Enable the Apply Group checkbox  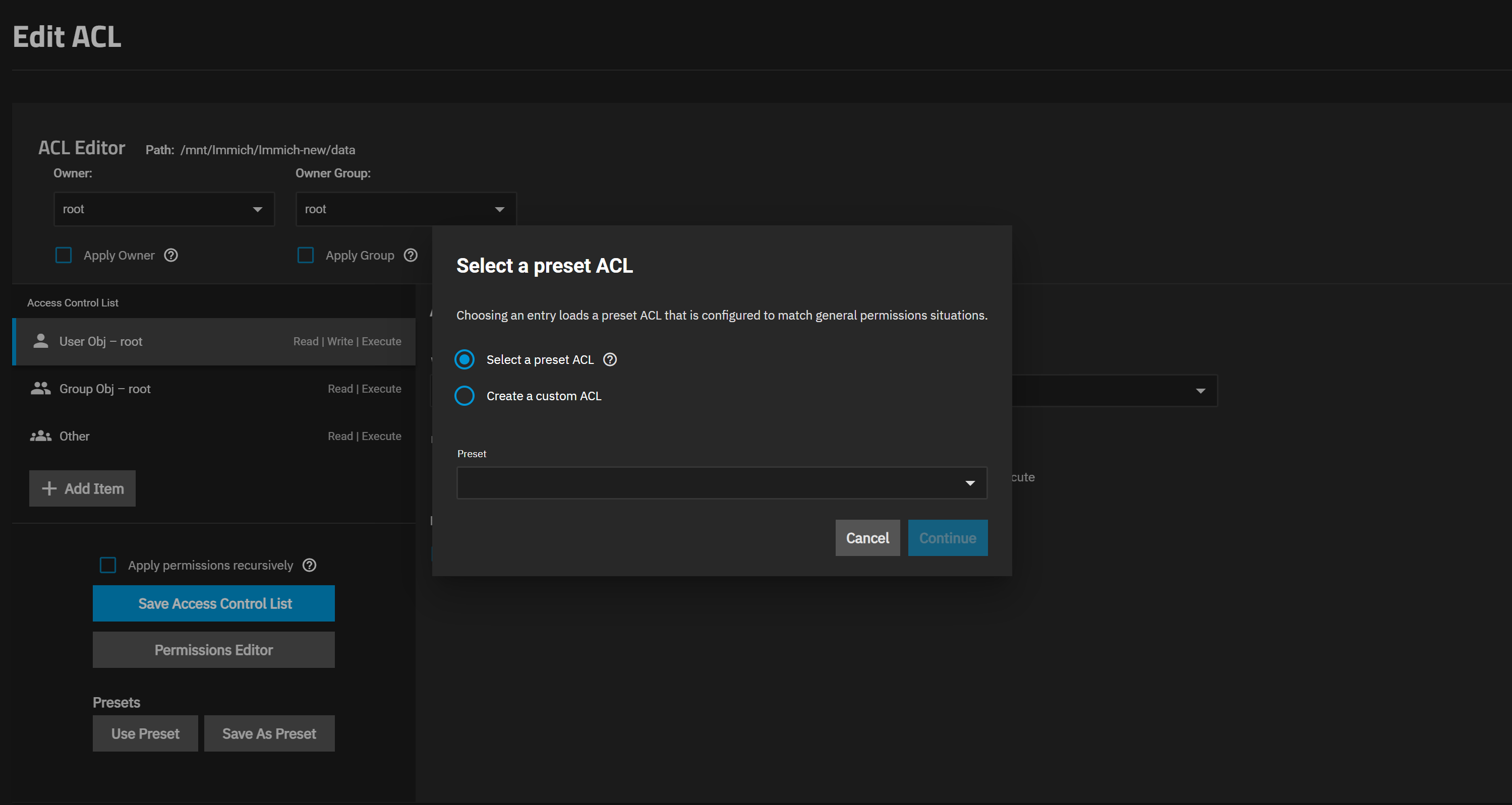click(305, 255)
